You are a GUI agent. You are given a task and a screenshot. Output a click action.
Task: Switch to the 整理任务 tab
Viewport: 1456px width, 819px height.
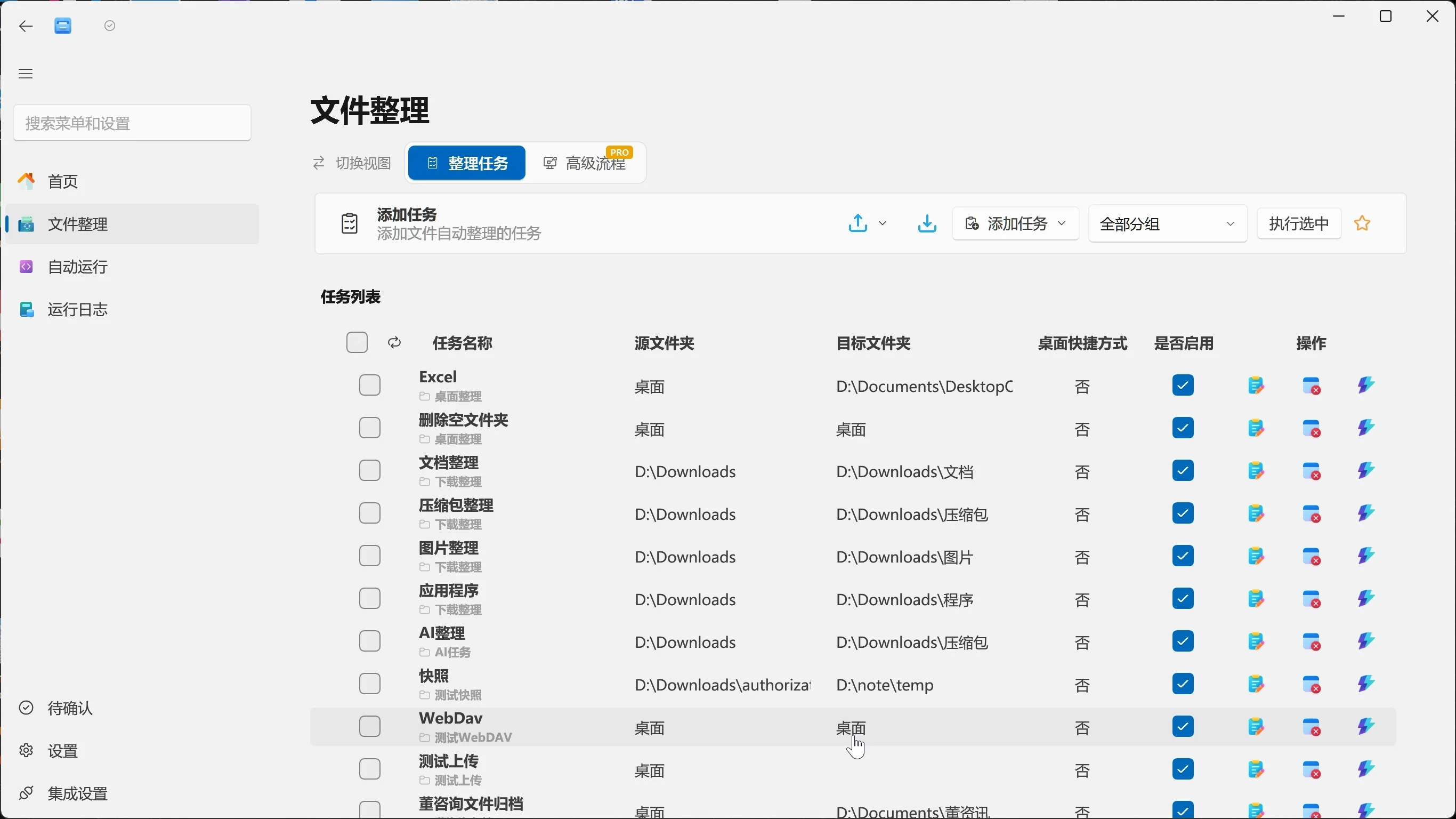tap(467, 163)
